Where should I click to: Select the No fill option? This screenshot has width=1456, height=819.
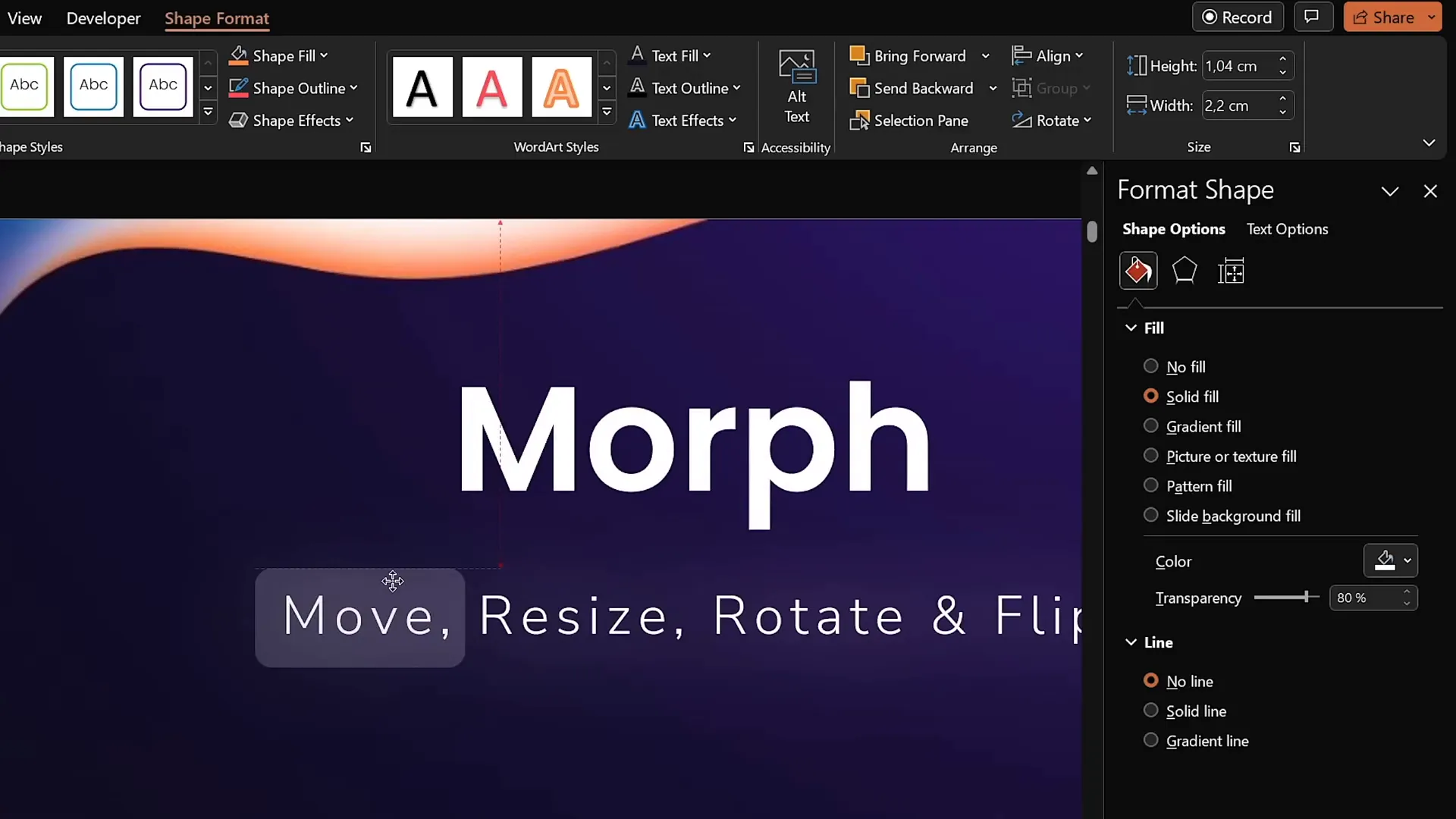click(1175, 366)
